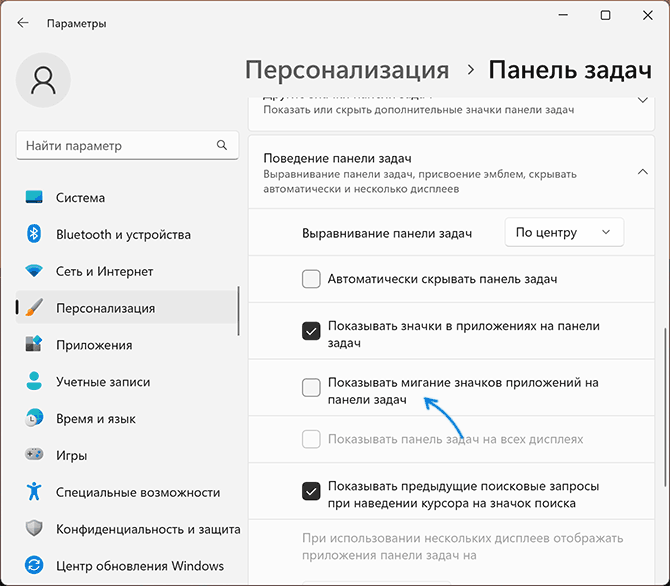670x586 pixels.
Task: Open Игры category
Action: pyautogui.click(x=127, y=455)
